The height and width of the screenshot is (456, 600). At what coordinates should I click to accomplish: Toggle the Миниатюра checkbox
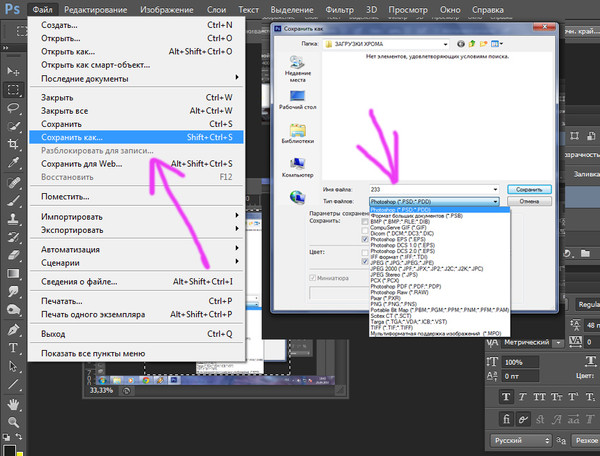pyautogui.click(x=312, y=278)
